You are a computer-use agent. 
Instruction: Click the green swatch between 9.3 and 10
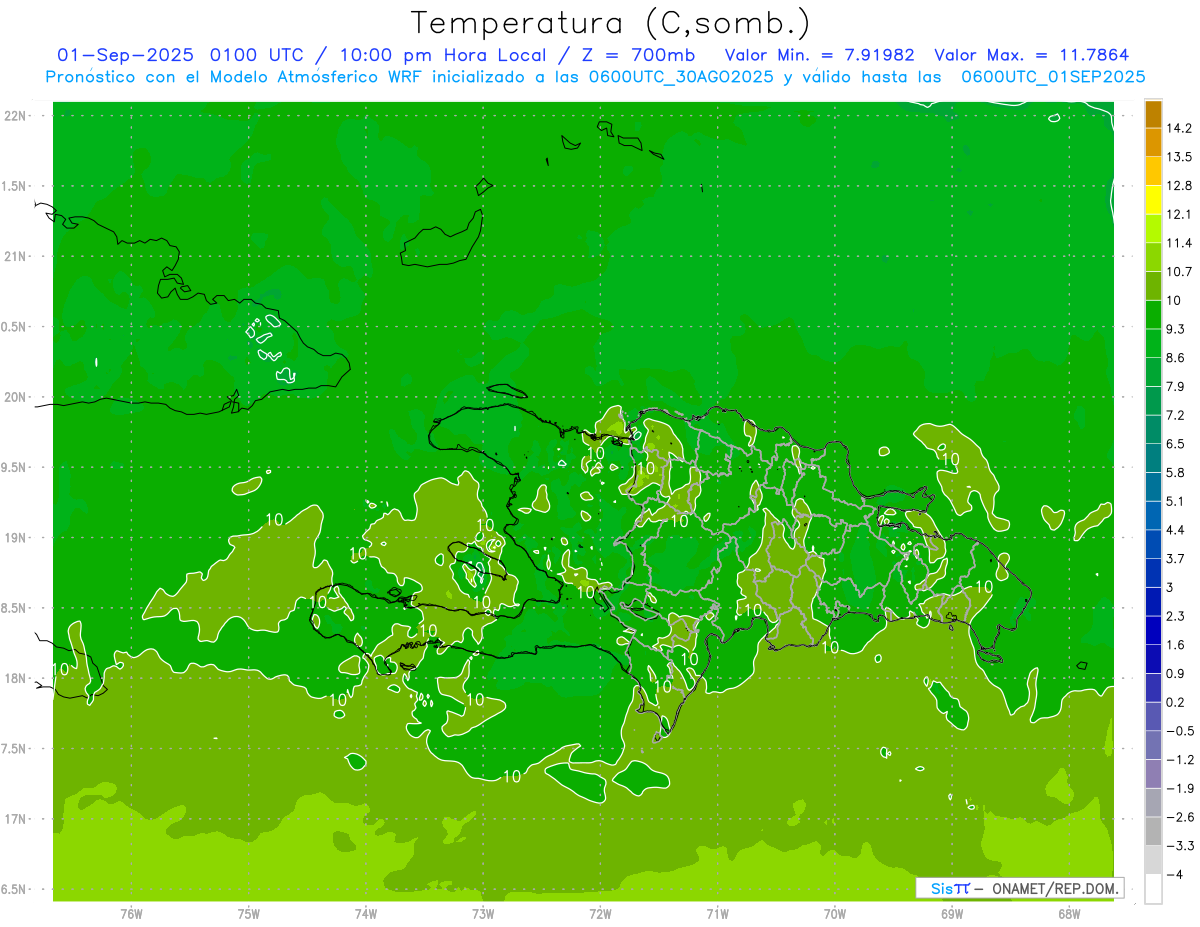point(1153,314)
